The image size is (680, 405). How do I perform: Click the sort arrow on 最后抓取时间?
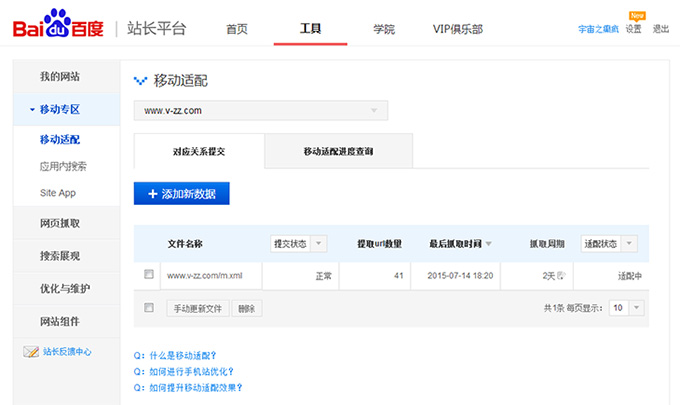click(x=491, y=244)
